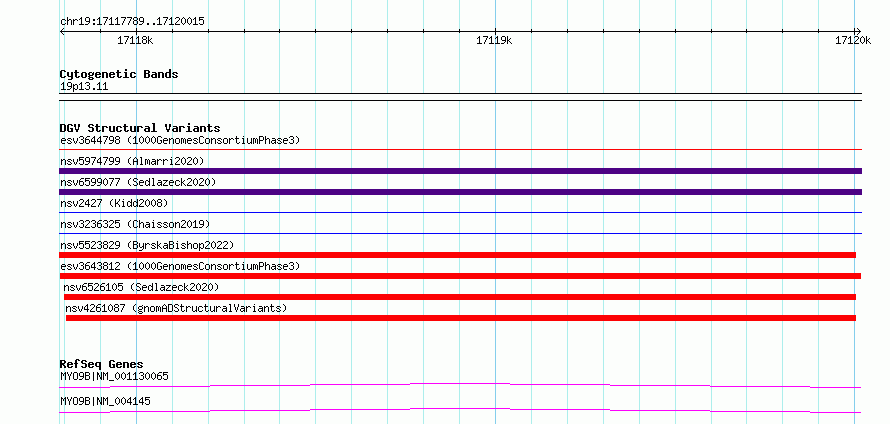This screenshot has height=424, width=890.
Task: Open variant nsv5523829 (ByrskaBishop2022) label
Action: pyautogui.click(x=147, y=245)
